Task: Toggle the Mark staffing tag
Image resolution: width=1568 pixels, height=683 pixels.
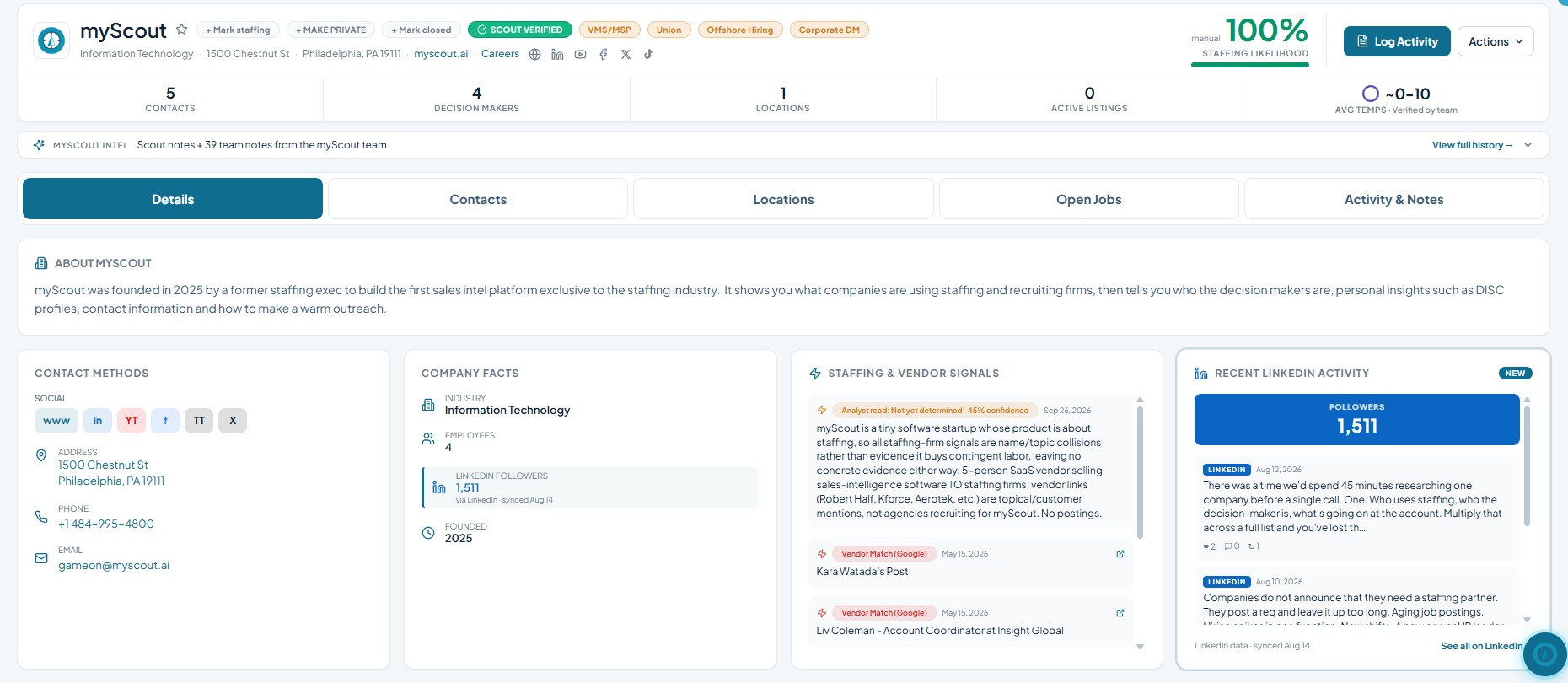Action: [x=238, y=30]
